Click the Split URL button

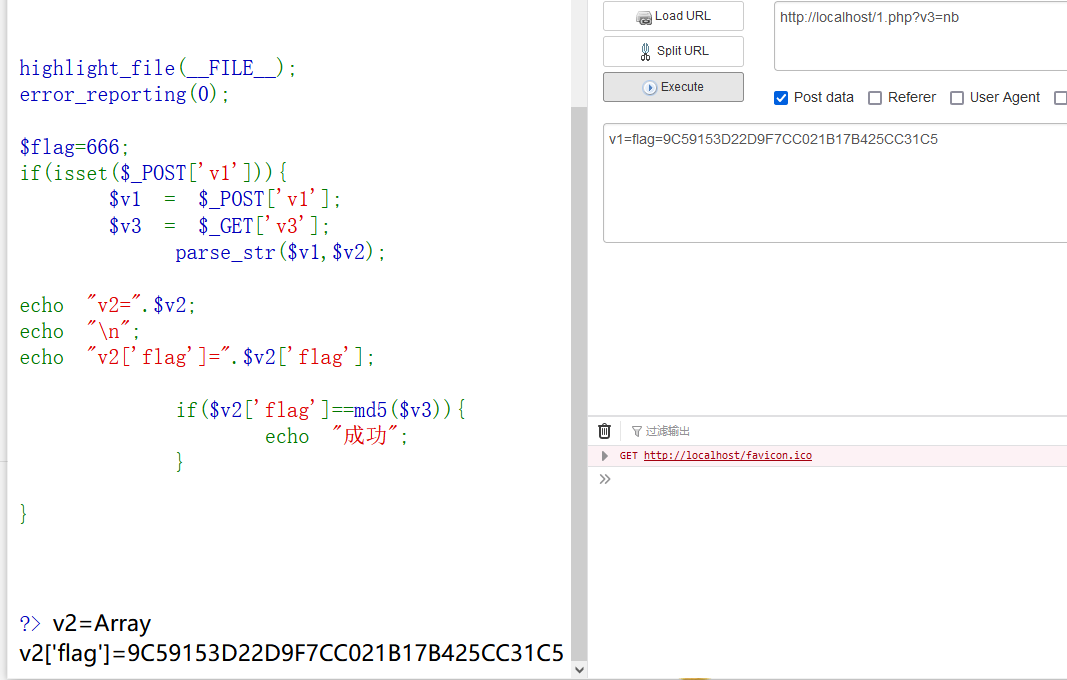(x=673, y=51)
